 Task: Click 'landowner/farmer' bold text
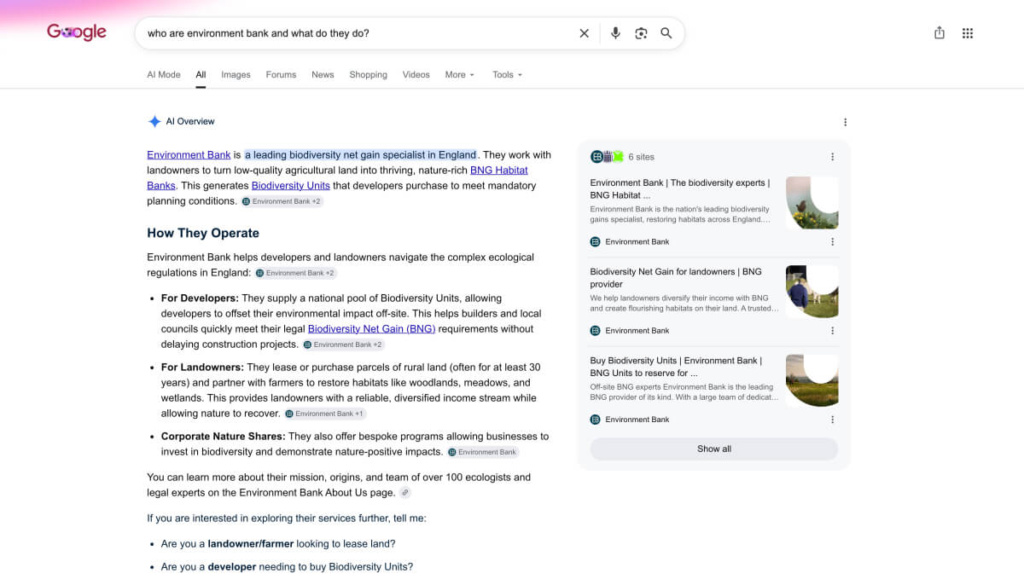251,544
